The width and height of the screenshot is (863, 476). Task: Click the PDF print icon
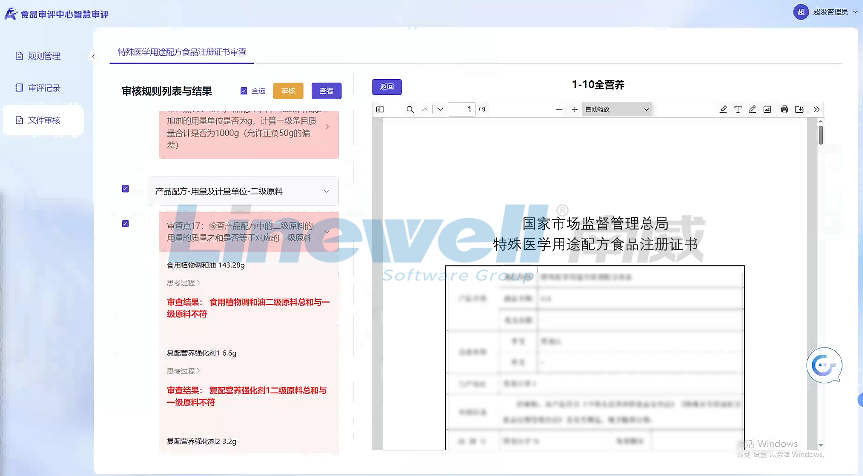point(784,109)
